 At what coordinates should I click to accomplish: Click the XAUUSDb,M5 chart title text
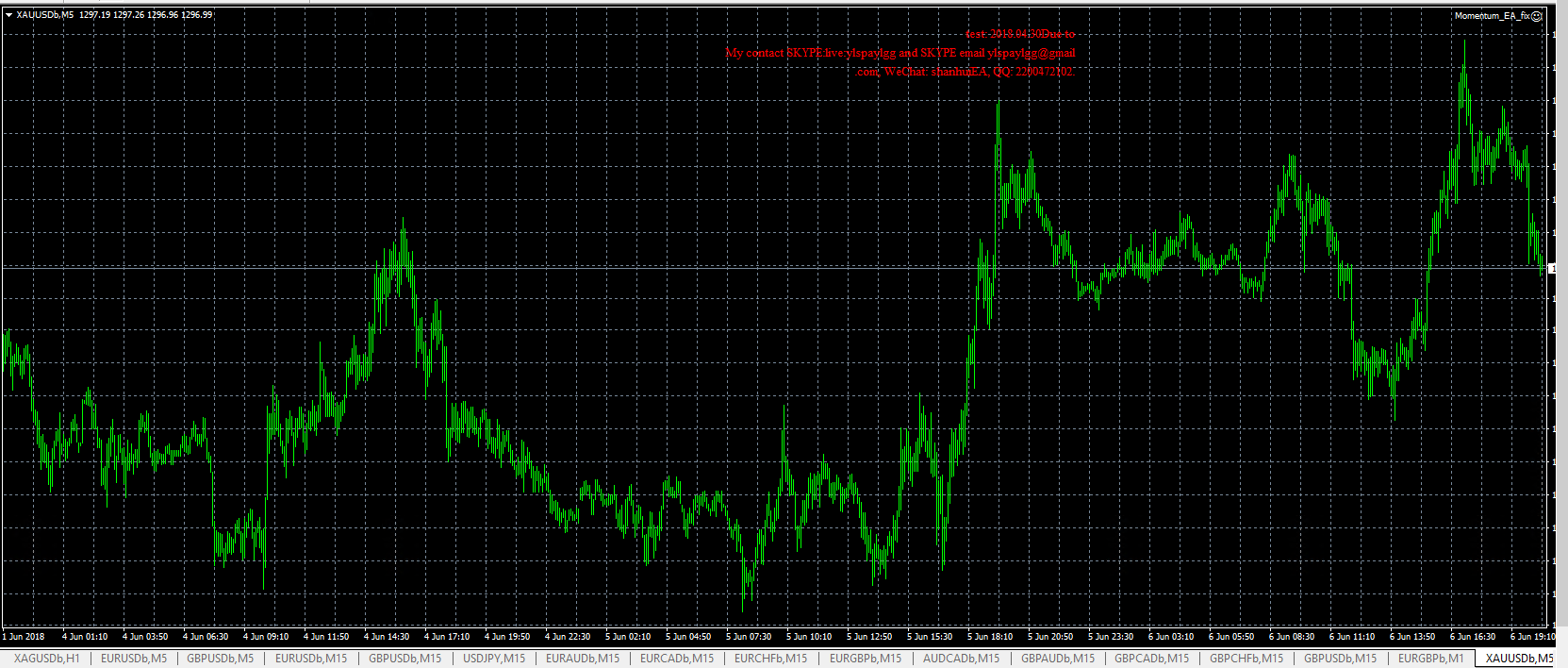click(44, 15)
